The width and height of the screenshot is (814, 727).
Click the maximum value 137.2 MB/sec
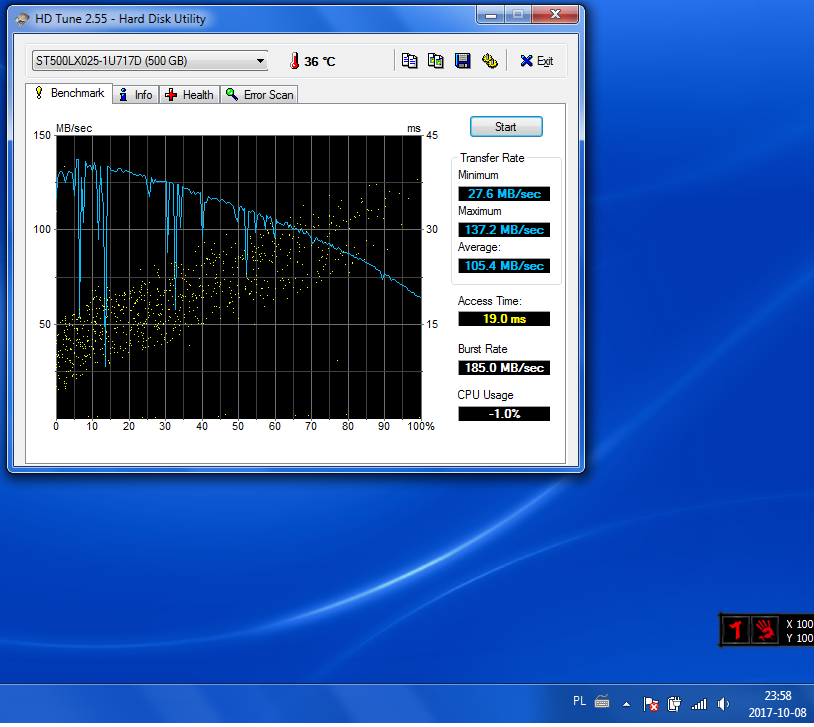click(x=504, y=230)
